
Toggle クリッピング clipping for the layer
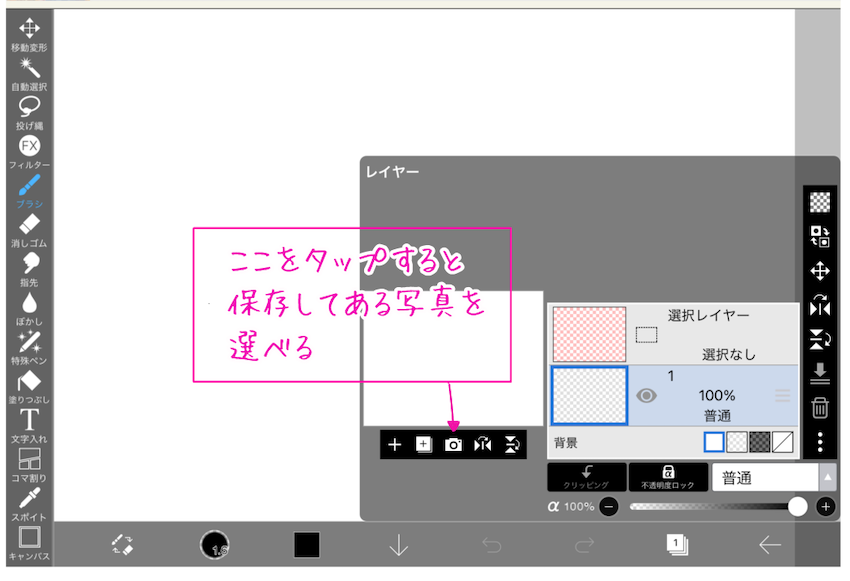click(x=587, y=477)
